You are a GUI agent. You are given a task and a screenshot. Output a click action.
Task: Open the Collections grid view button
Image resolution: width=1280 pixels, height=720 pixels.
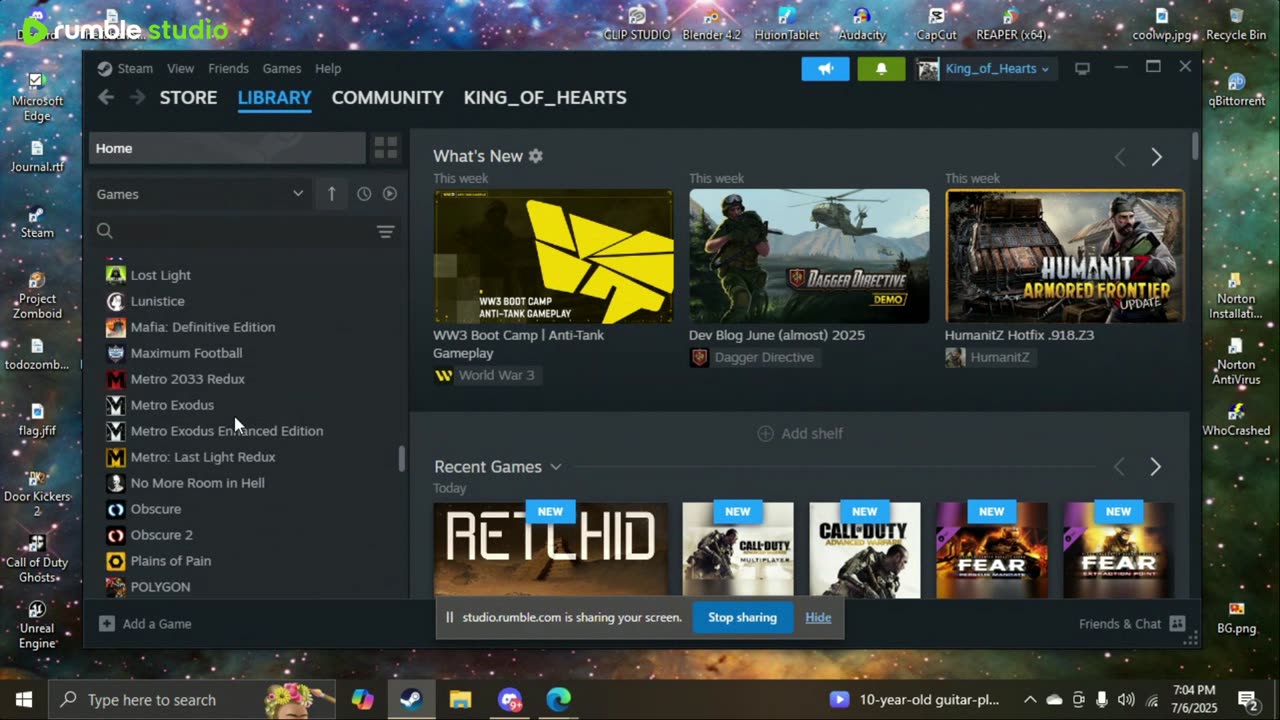pyautogui.click(x=386, y=148)
